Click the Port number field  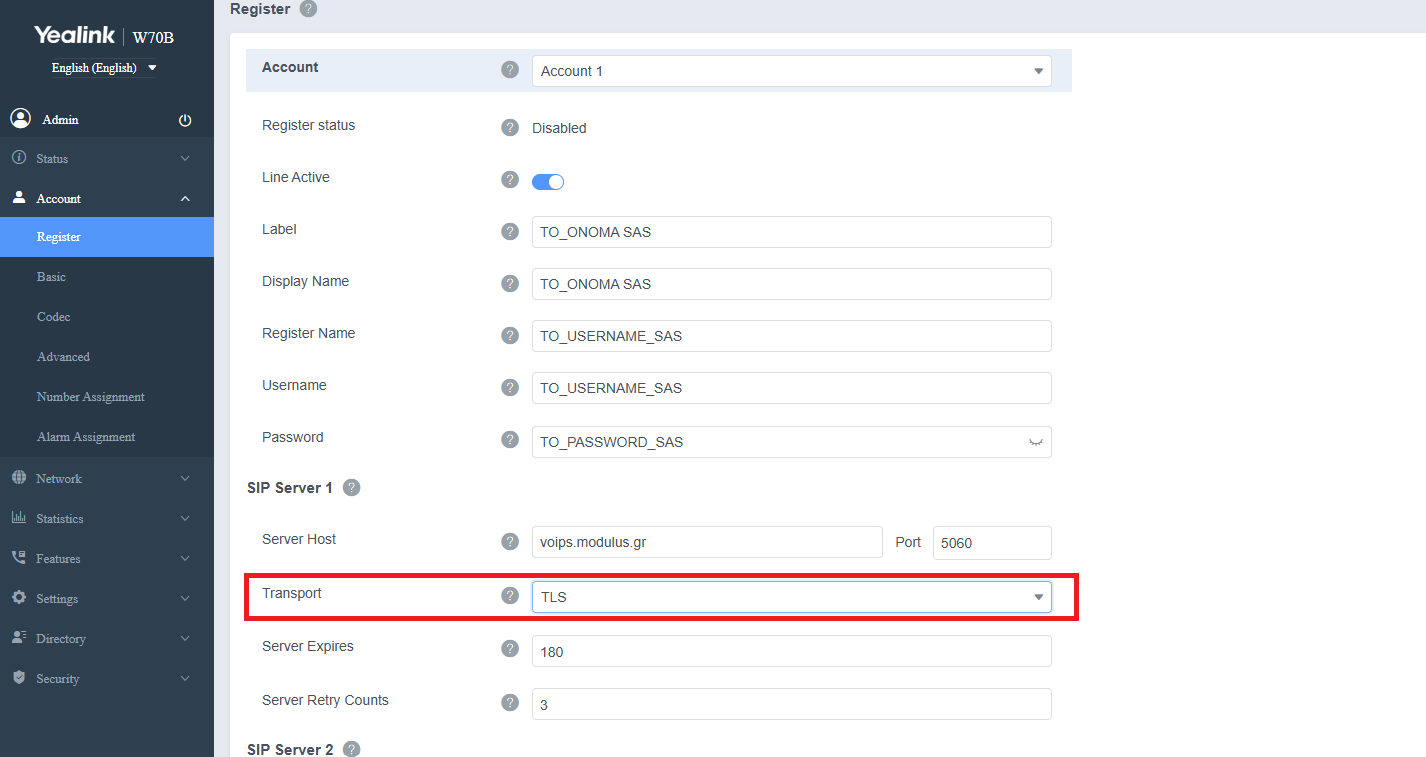[x=991, y=543]
